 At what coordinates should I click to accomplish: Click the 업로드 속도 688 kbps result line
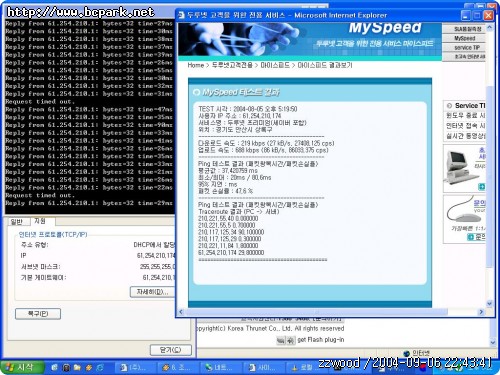point(263,150)
